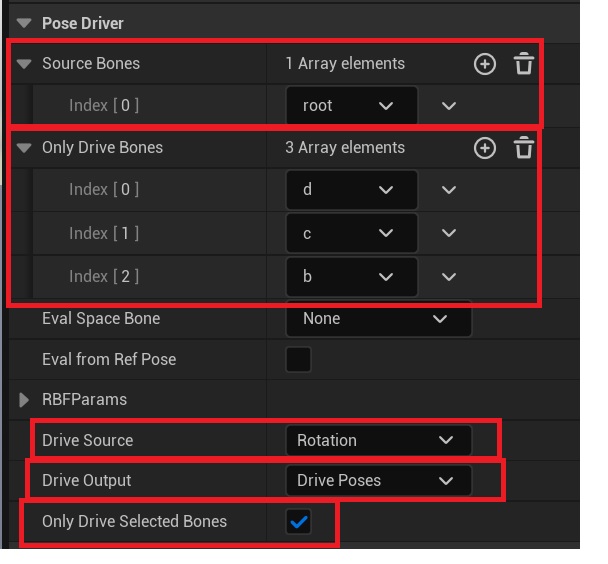Screen dimensions: 608x564
Task: Collapse the Pose Driver category
Action: (x=24, y=23)
